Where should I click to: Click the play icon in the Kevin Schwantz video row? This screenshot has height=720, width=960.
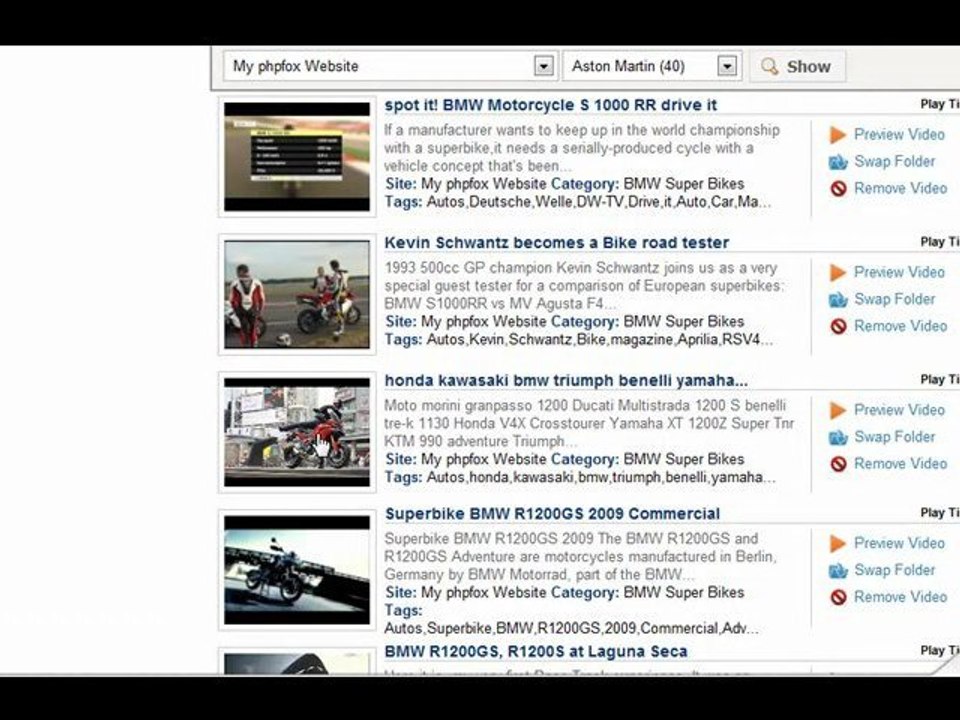click(x=838, y=272)
